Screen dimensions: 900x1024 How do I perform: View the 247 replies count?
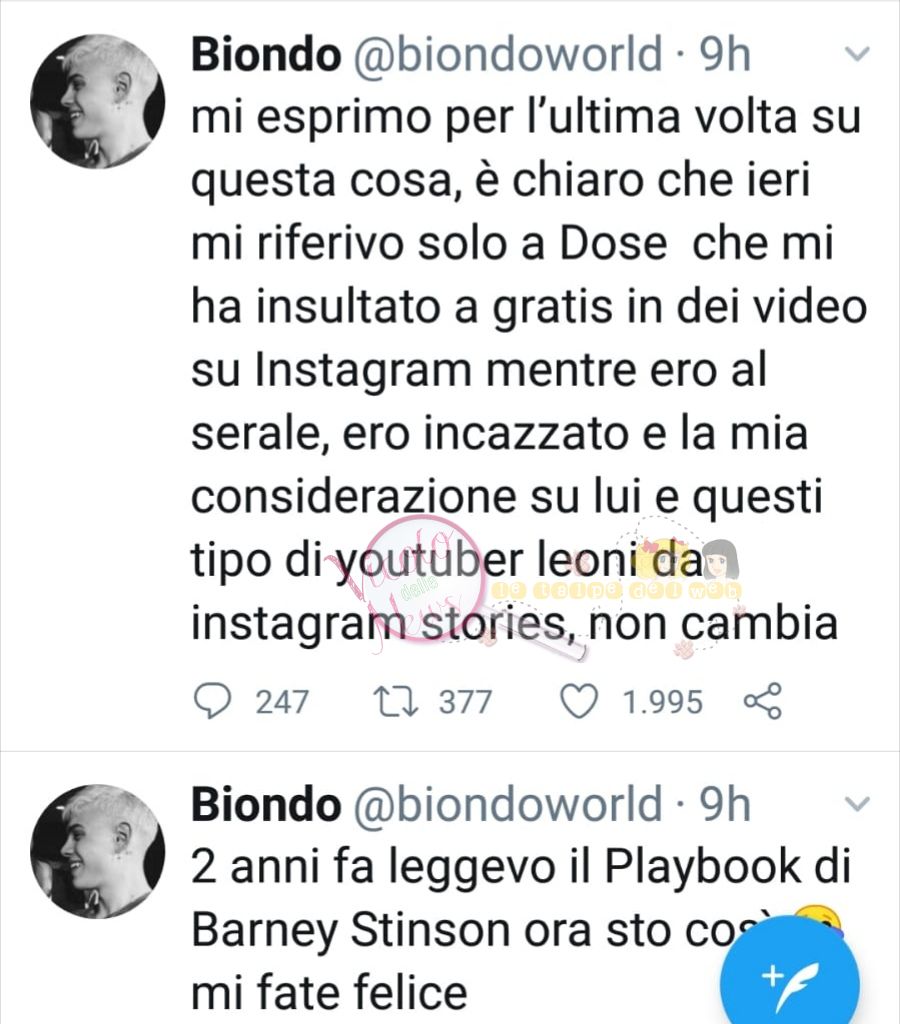pos(281,703)
